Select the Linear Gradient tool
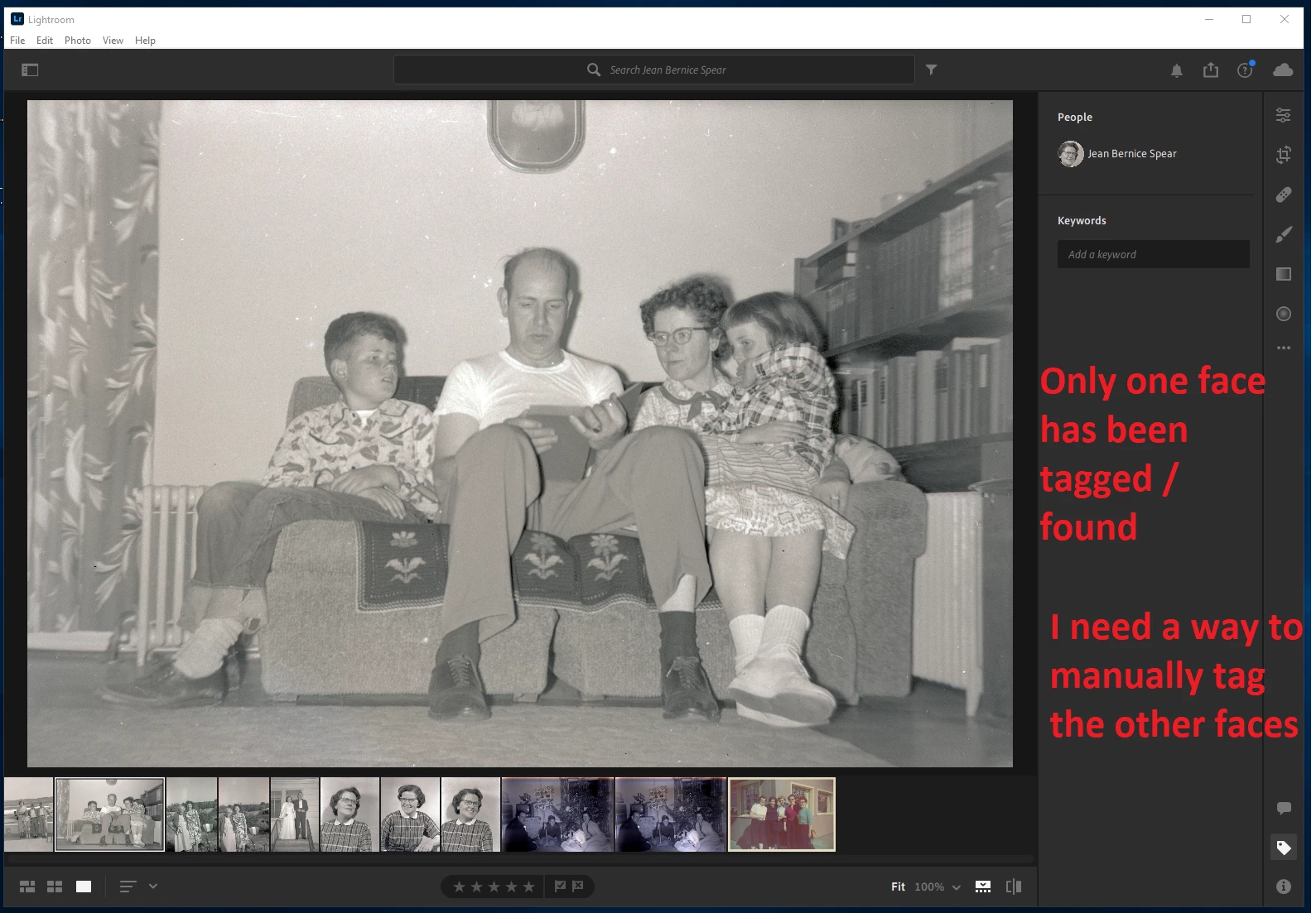This screenshot has width=1316, height=913. point(1283,274)
